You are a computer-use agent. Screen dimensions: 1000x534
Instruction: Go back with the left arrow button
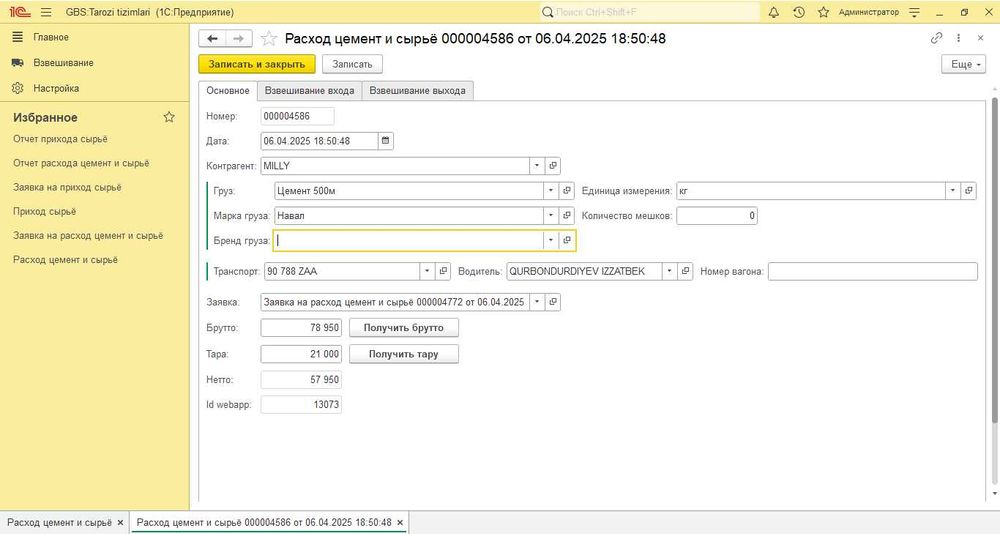(x=212, y=38)
